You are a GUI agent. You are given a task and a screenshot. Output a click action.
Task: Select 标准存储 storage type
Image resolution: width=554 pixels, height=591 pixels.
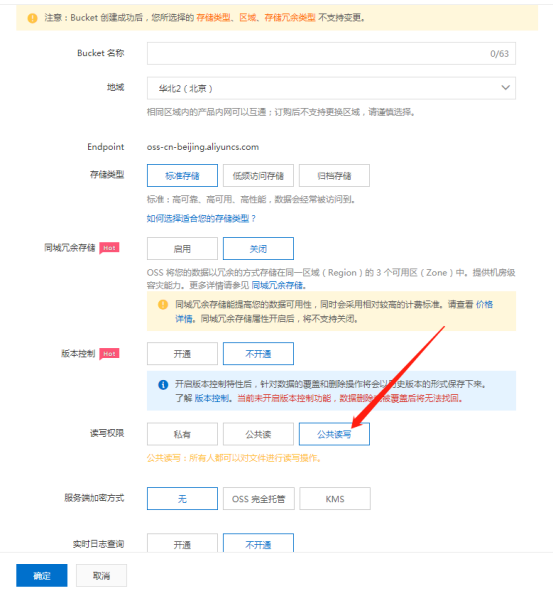coord(182,176)
